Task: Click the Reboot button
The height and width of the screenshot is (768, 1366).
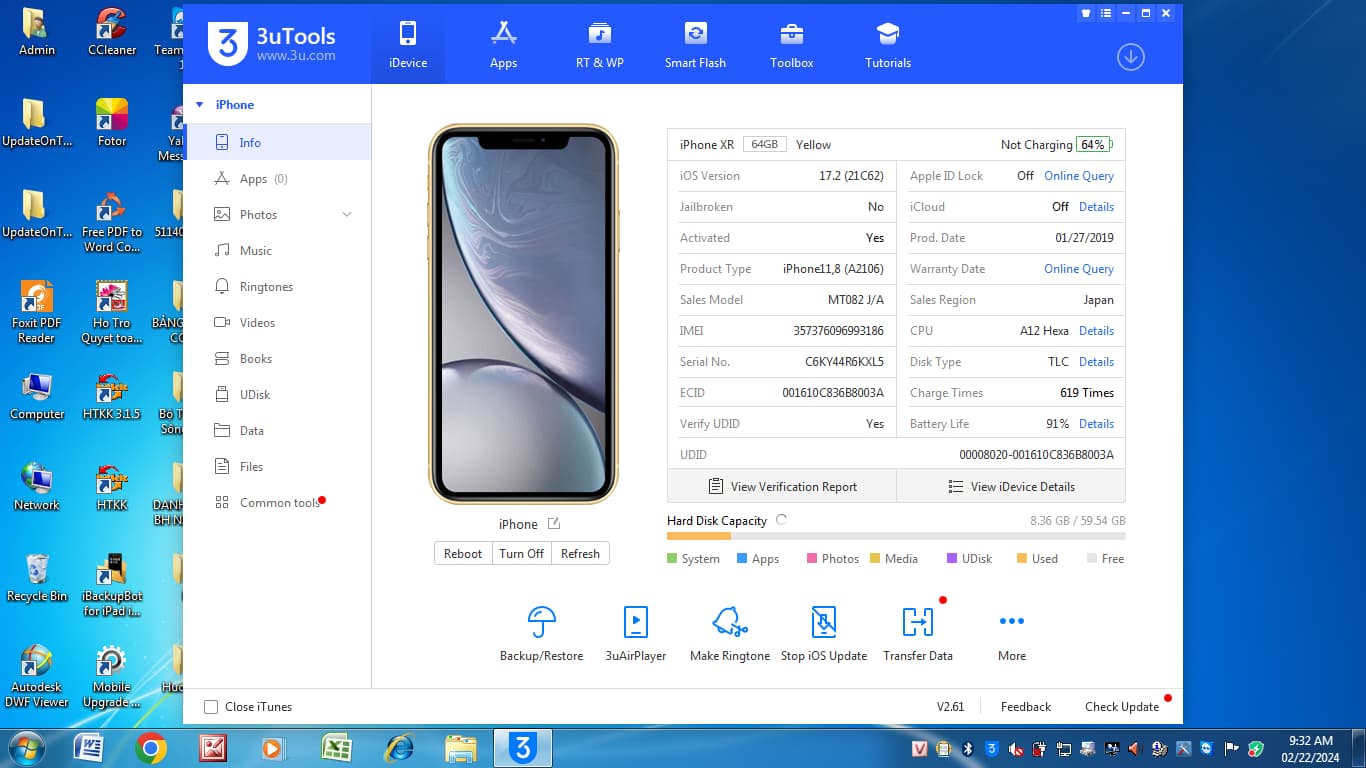Action: 463,553
